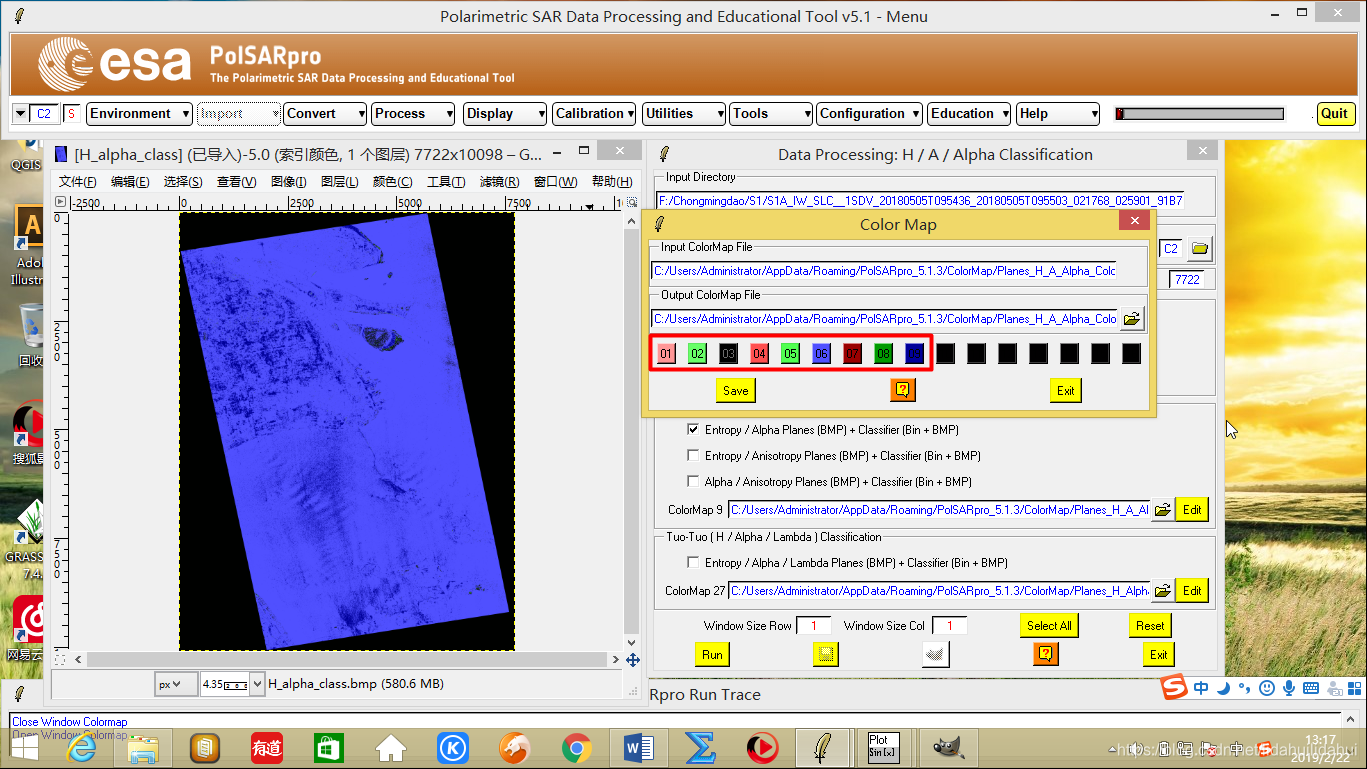Image resolution: width=1367 pixels, height=769 pixels.
Task: Click Run button in Data Processing
Action: (x=712, y=654)
